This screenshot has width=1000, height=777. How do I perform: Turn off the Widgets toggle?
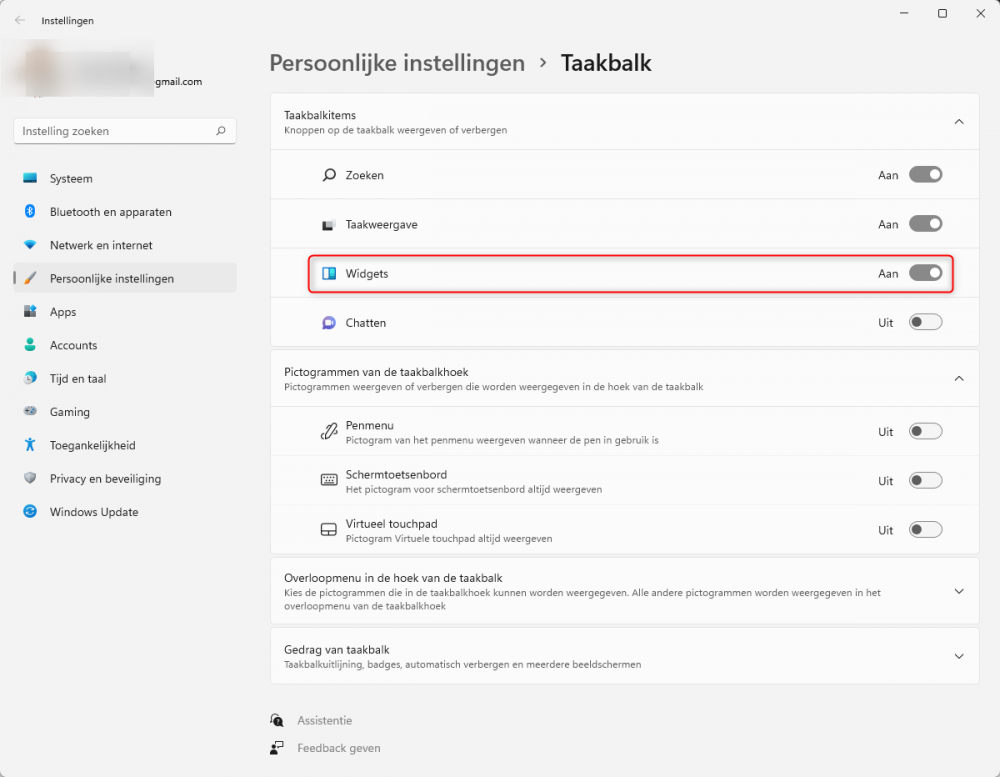(925, 273)
